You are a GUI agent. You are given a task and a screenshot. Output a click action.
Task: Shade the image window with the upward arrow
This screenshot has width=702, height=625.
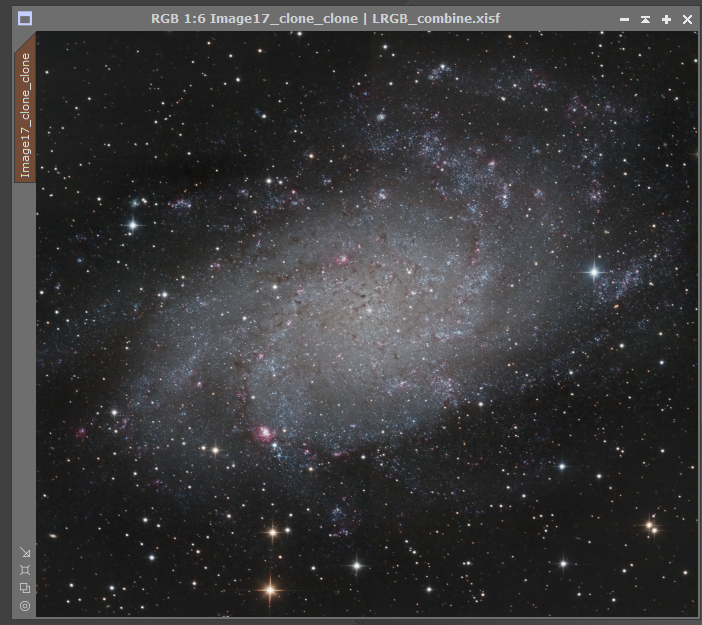pos(645,19)
